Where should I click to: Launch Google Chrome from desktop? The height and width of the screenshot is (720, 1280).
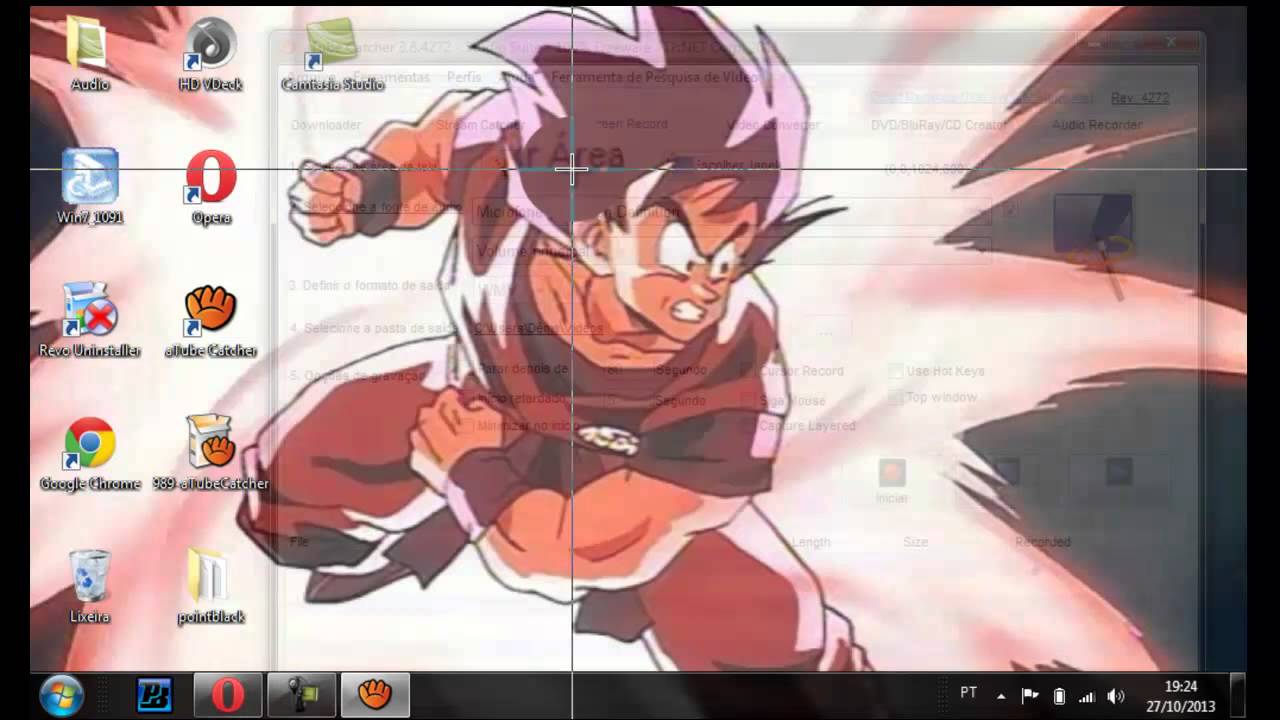pyautogui.click(x=90, y=453)
